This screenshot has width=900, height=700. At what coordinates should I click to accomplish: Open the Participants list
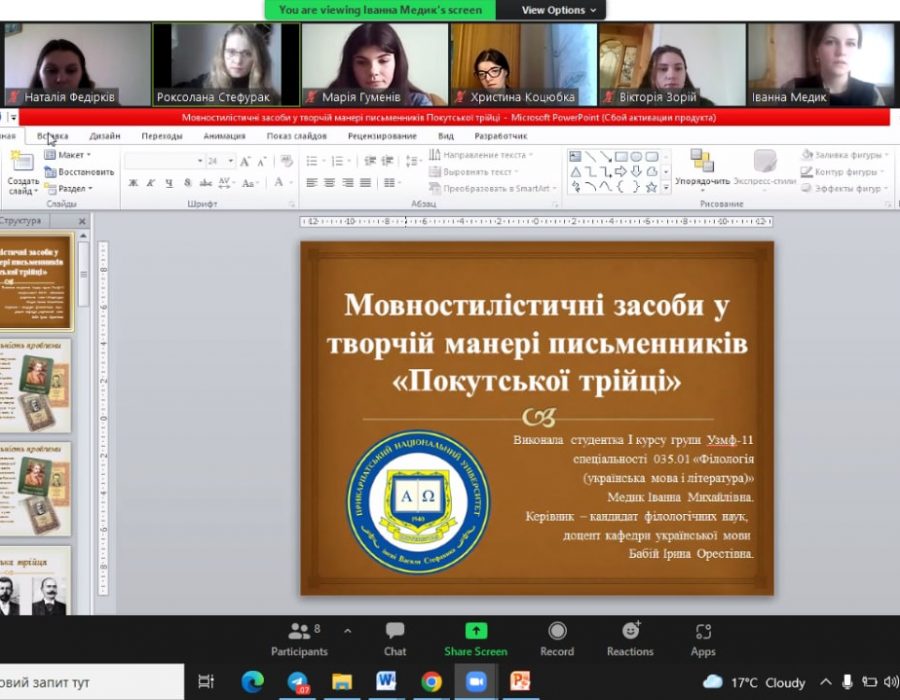coord(299,638)
